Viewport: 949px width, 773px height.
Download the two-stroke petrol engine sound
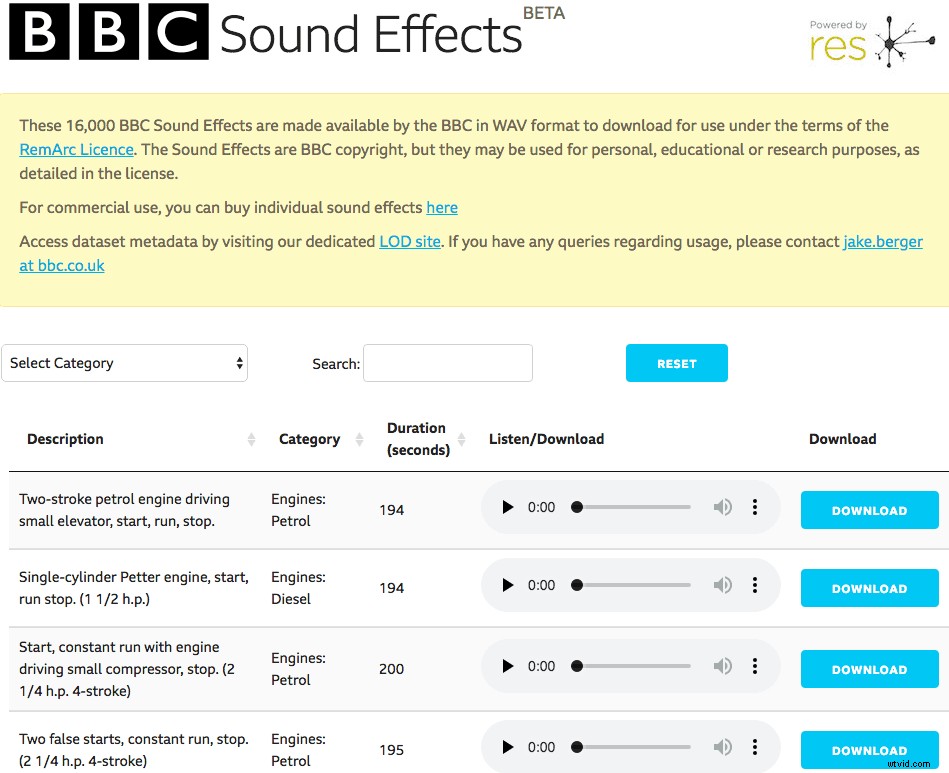869,510
